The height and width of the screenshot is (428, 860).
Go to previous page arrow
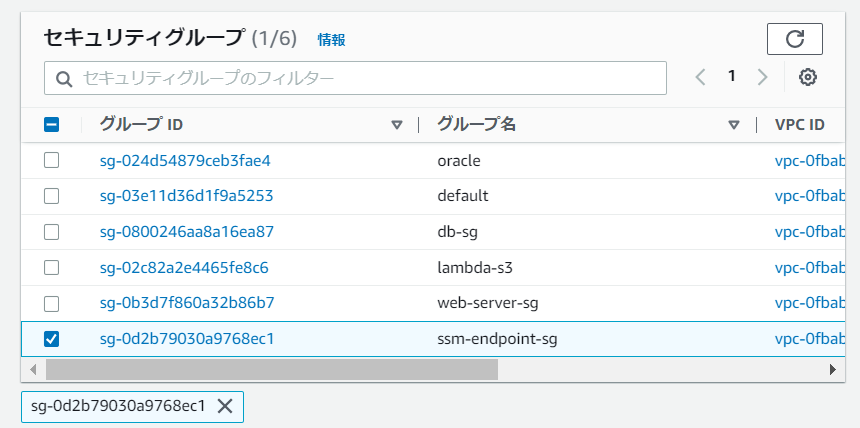click(700, 77)
